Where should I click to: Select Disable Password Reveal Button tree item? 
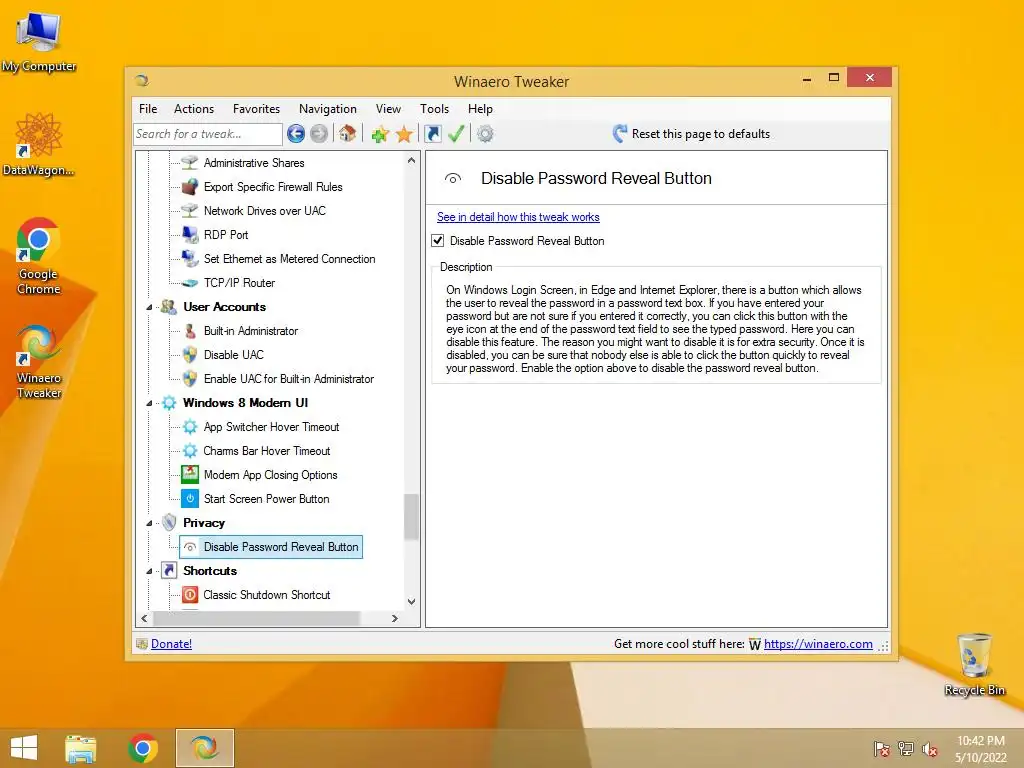[281, 547]
